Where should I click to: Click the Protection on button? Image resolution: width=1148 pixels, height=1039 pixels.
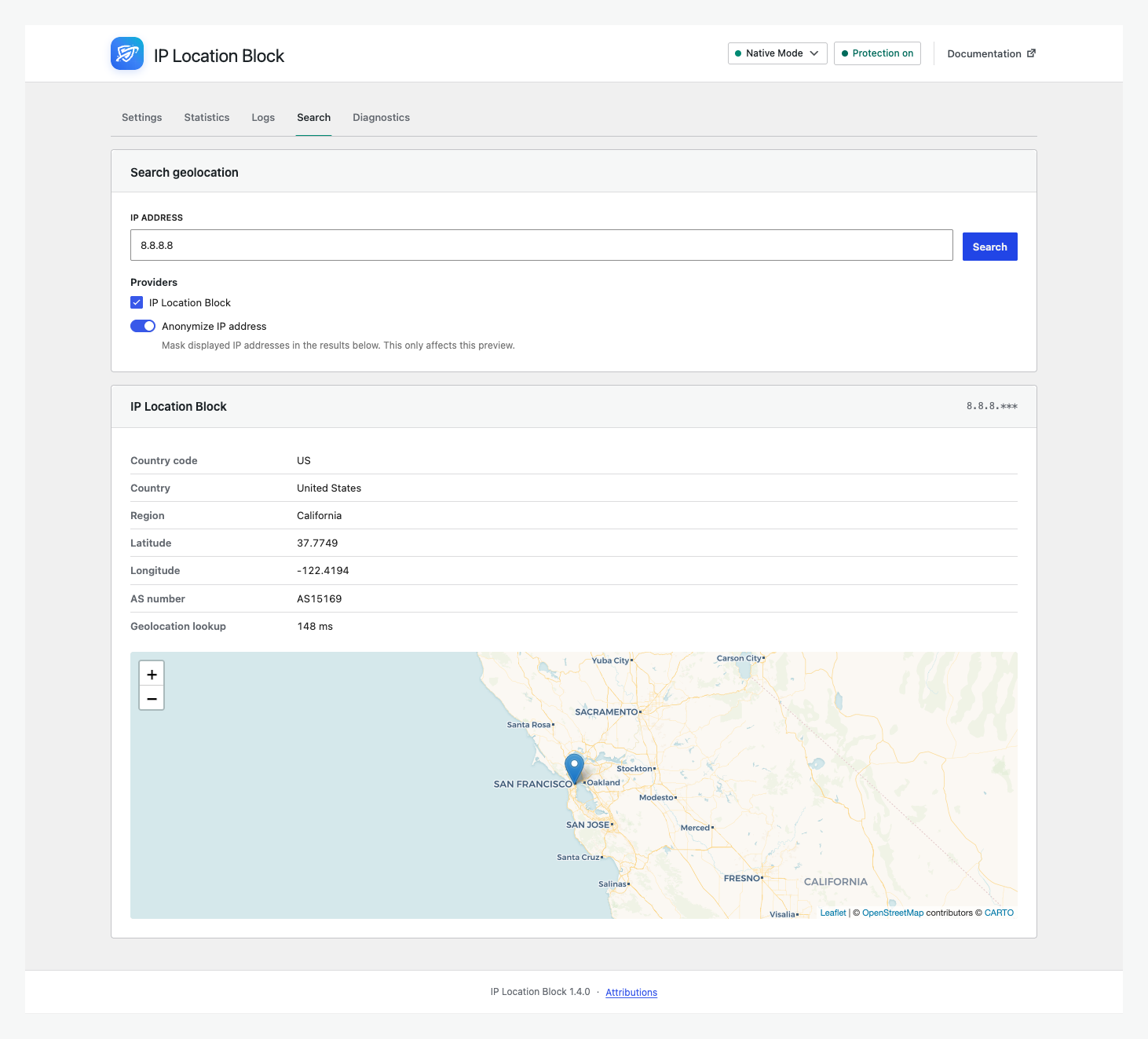877,53
